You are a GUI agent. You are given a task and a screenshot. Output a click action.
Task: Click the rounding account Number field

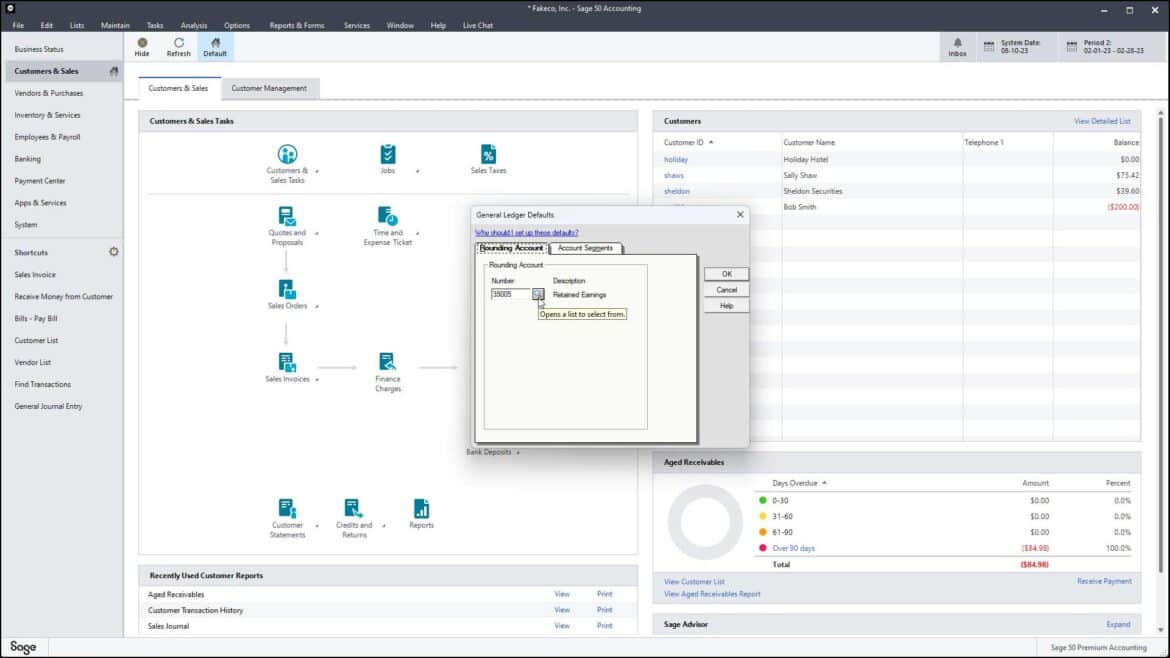pos(510,295)
